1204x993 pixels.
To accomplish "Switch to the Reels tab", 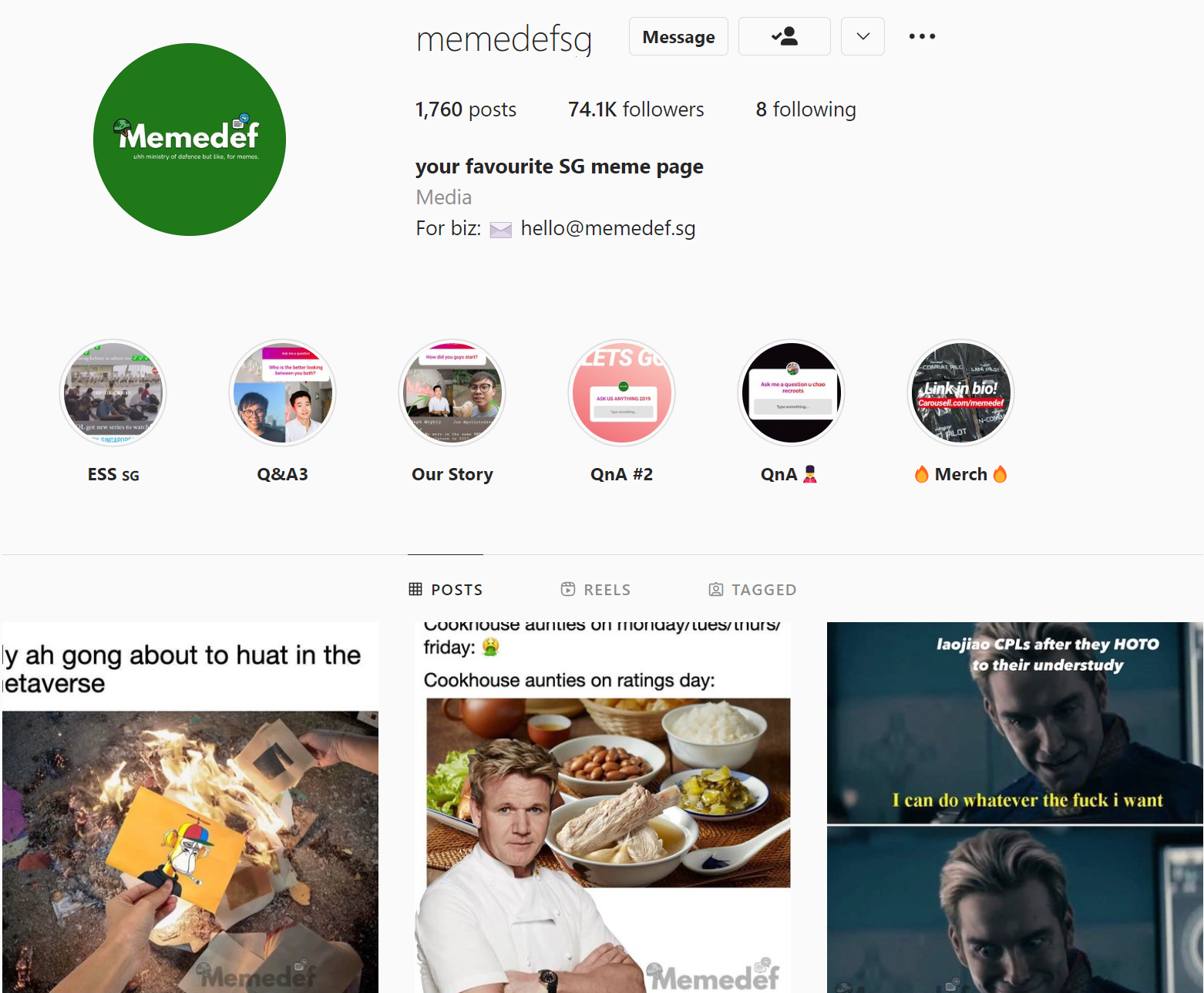I will click(x=596, y=590).
